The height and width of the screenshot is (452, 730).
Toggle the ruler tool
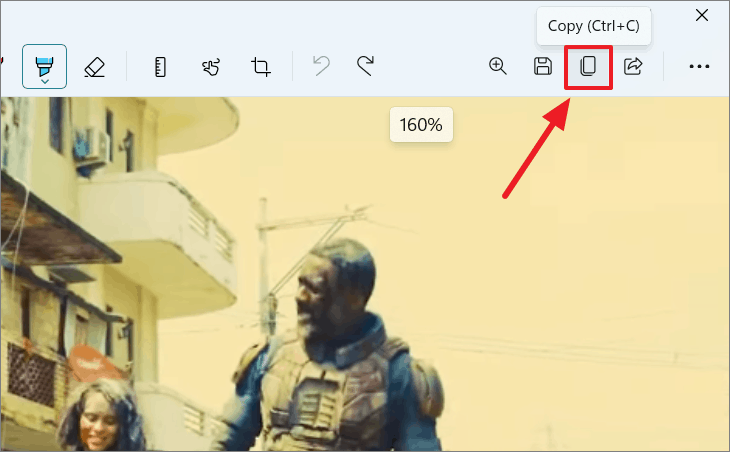click(x=160, y=67)
